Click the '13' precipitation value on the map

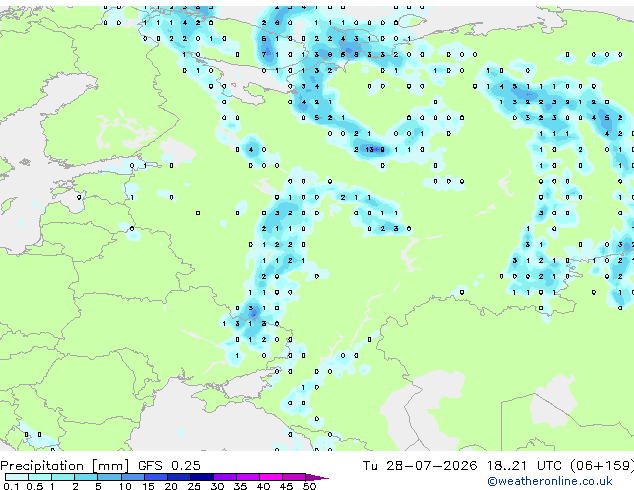click(369, 150)
